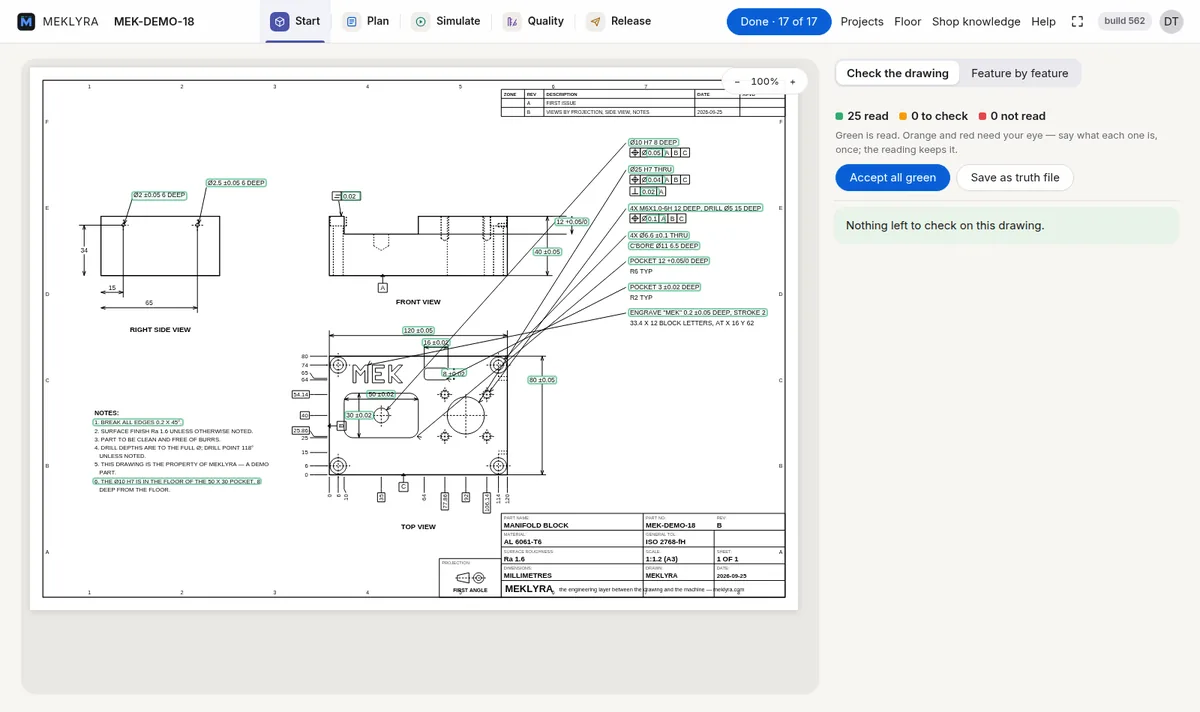Click the TOP VIEW label
Image resolution: width=1200 pixels, height=712 pixels.
418,527
